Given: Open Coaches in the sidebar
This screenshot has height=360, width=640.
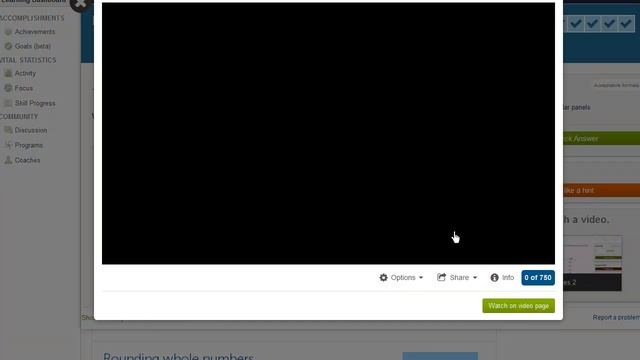Looking at the screenshot, I should 27,160.
